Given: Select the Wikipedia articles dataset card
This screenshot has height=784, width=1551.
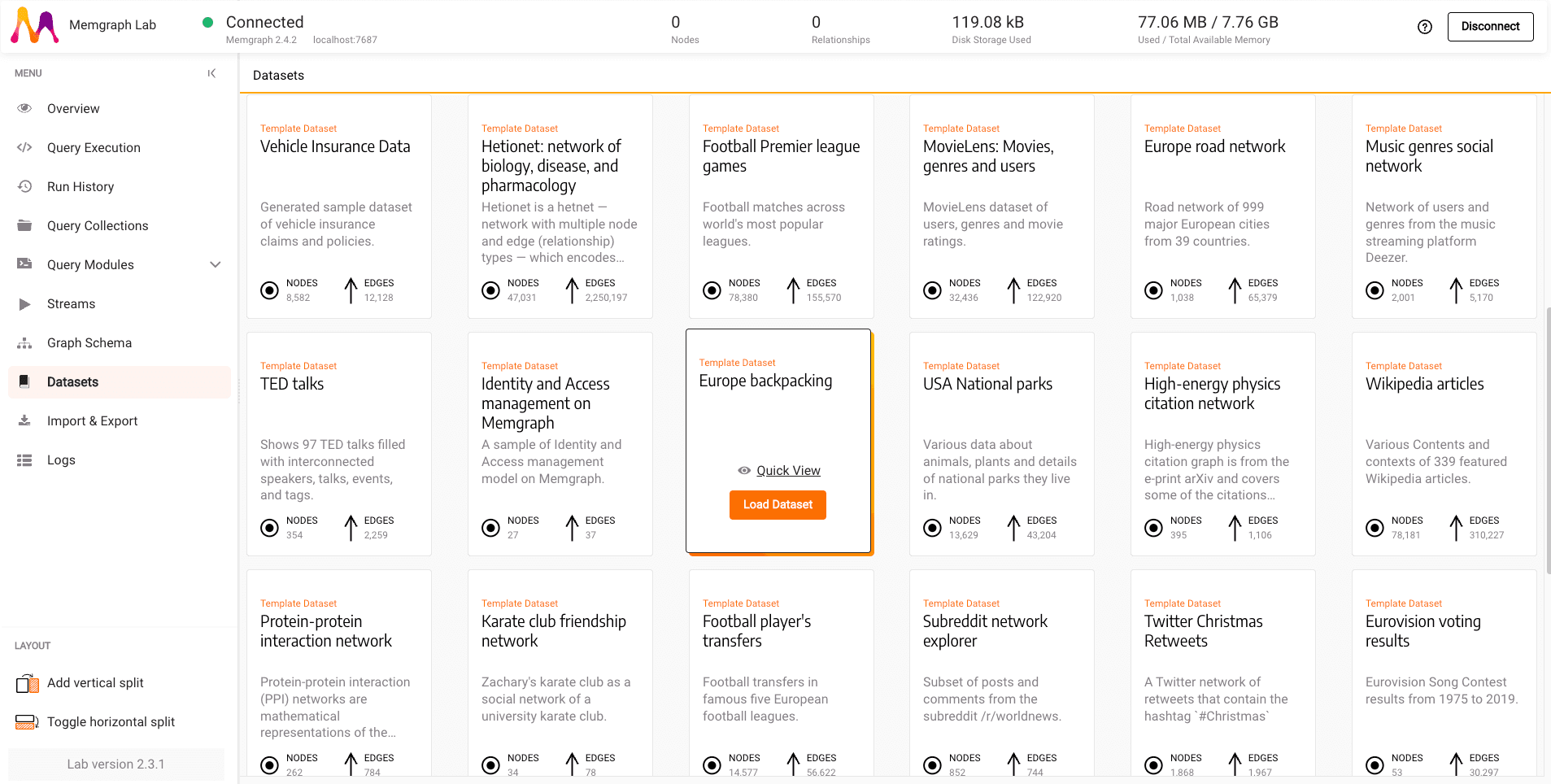Looking at the screenshot, I should point(1444,443).
